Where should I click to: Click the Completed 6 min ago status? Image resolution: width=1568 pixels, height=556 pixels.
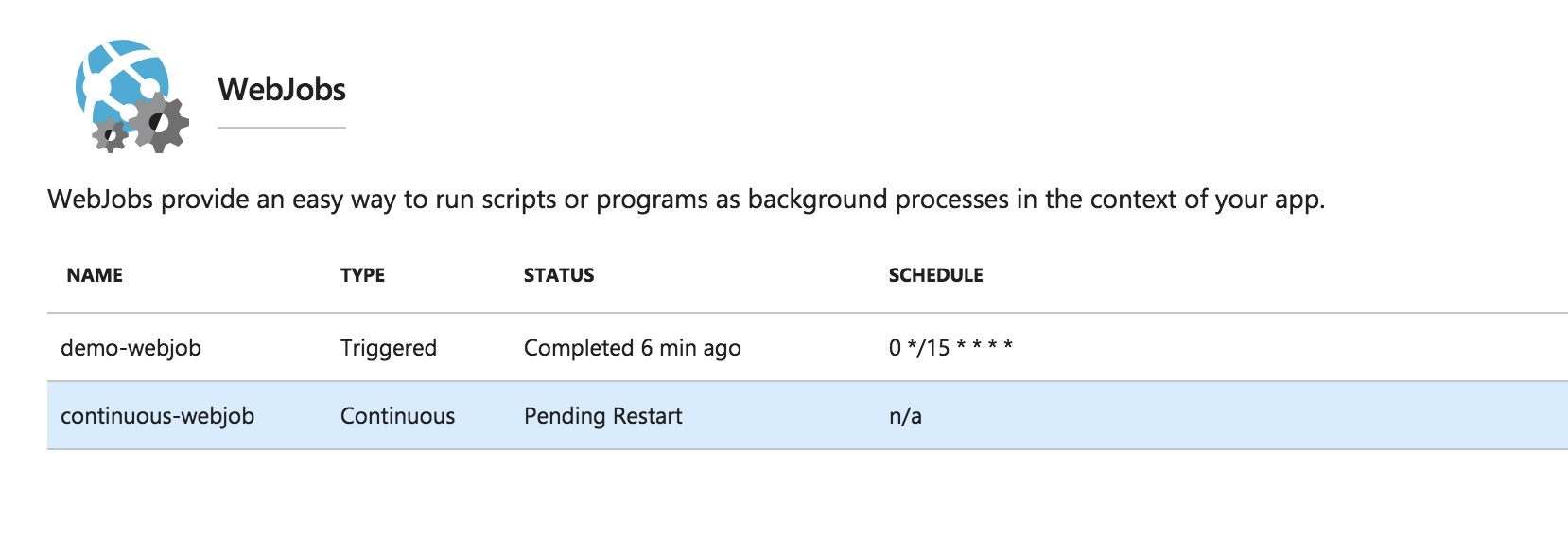click(x=633, y=348)
